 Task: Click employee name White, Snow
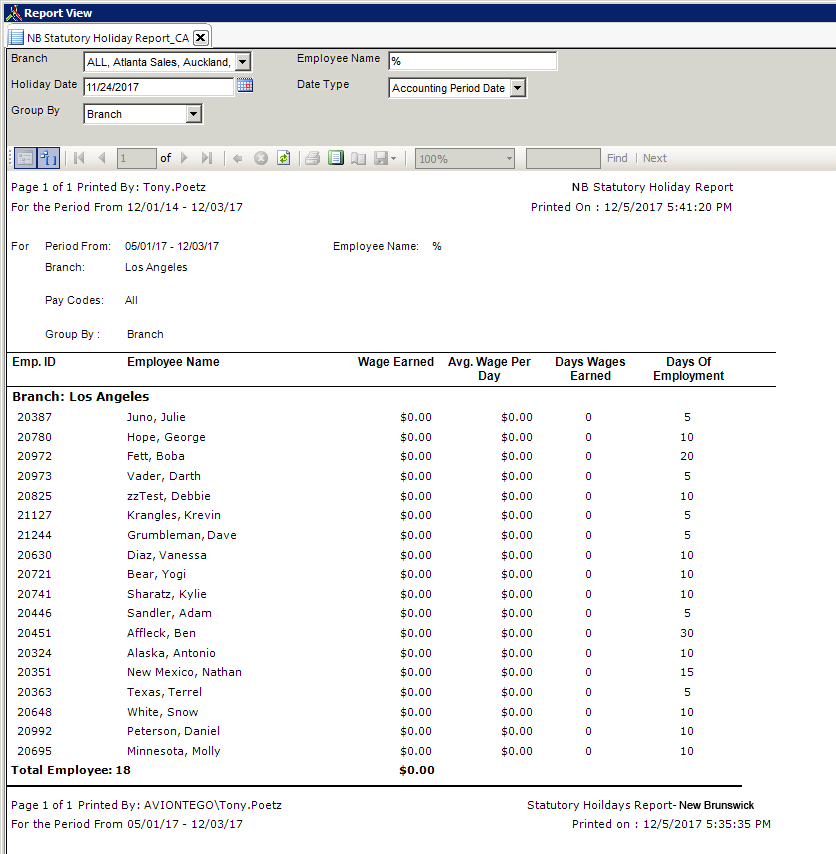[x=163, y=712]
